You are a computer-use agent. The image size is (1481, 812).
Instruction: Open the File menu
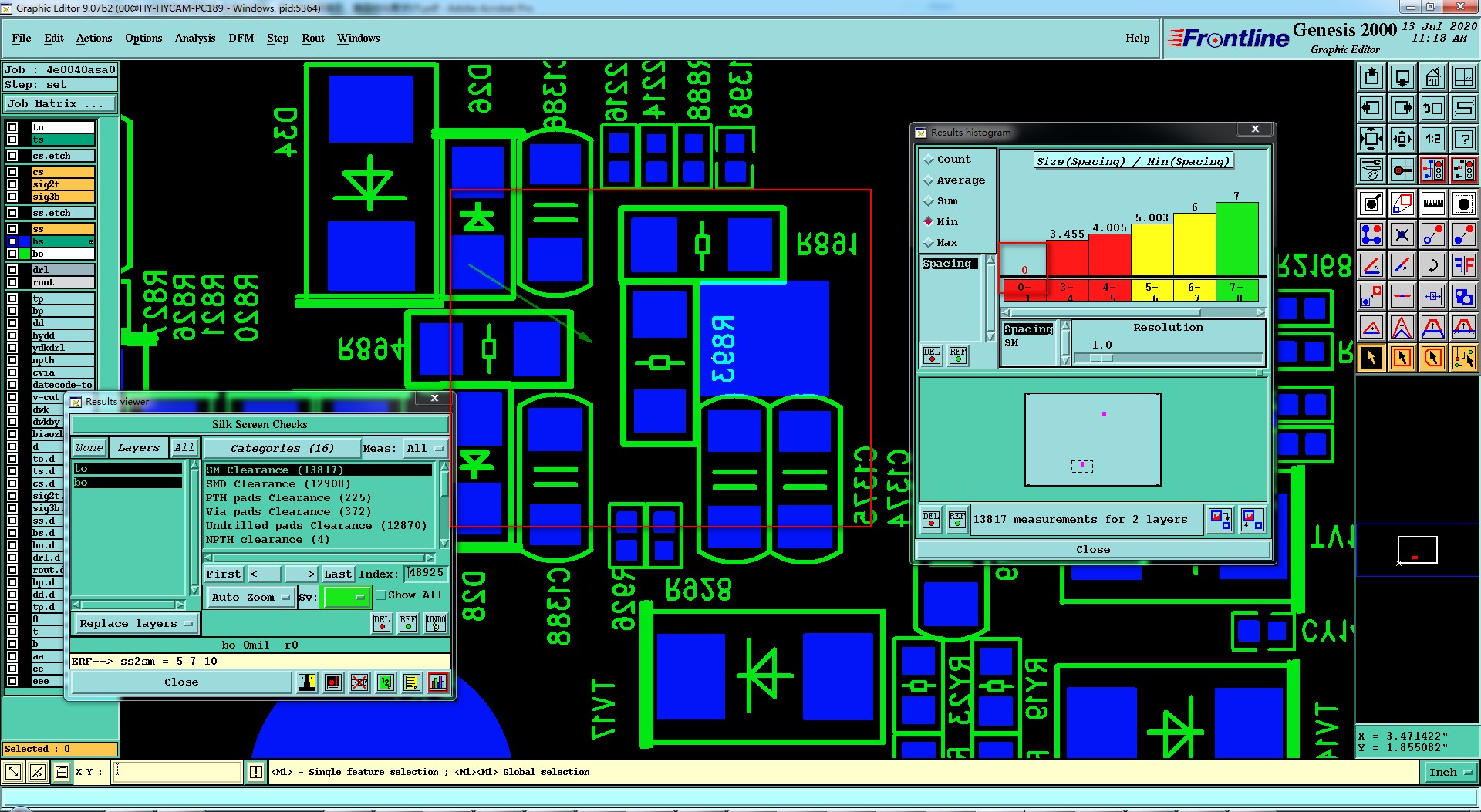pos(22,38)
